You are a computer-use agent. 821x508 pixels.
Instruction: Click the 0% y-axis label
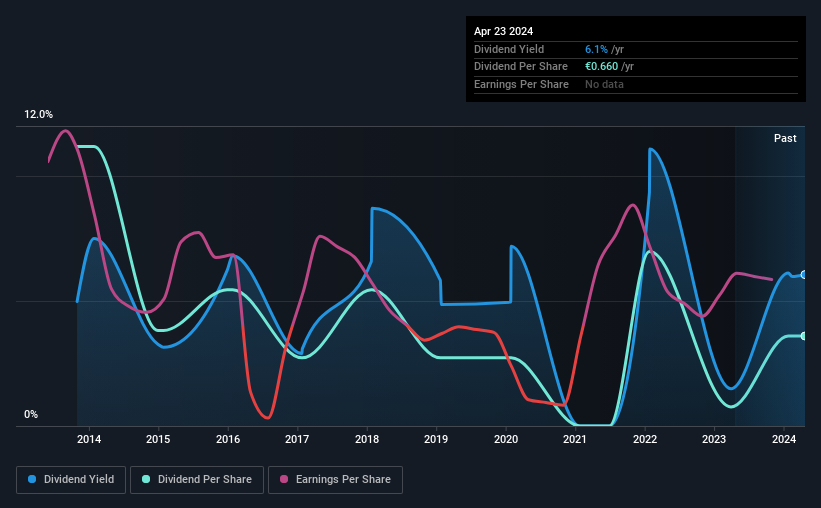(x=31, y=414)
